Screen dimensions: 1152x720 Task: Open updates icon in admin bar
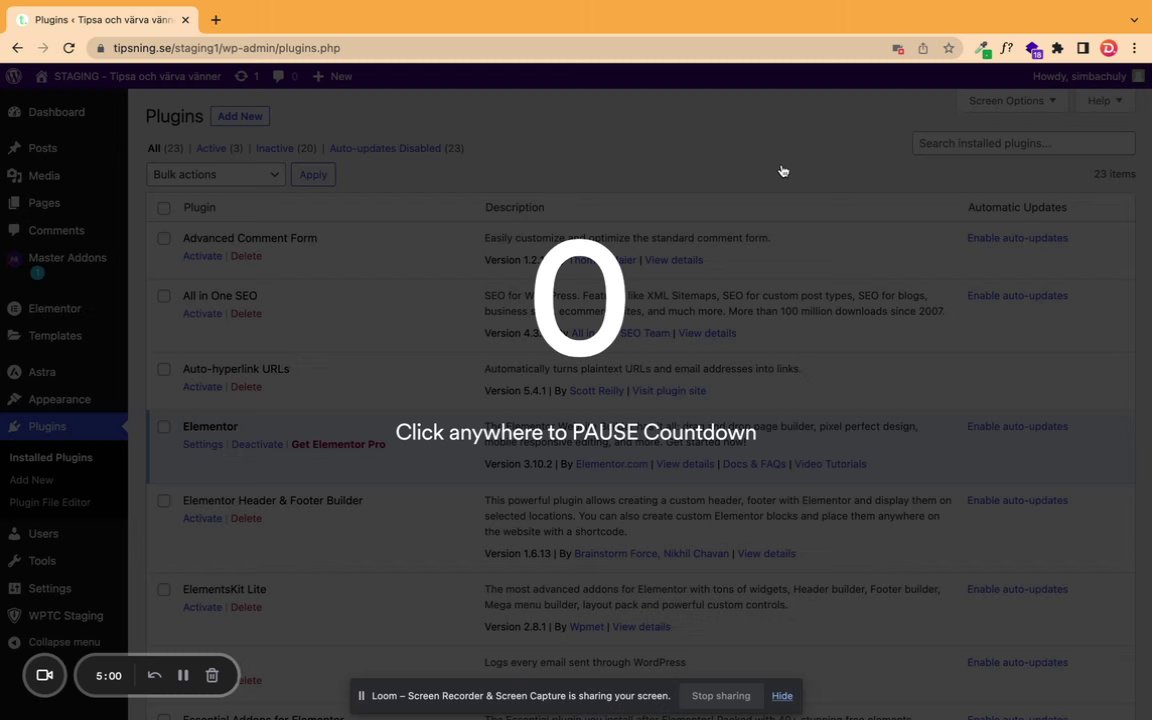click(247, 76)
